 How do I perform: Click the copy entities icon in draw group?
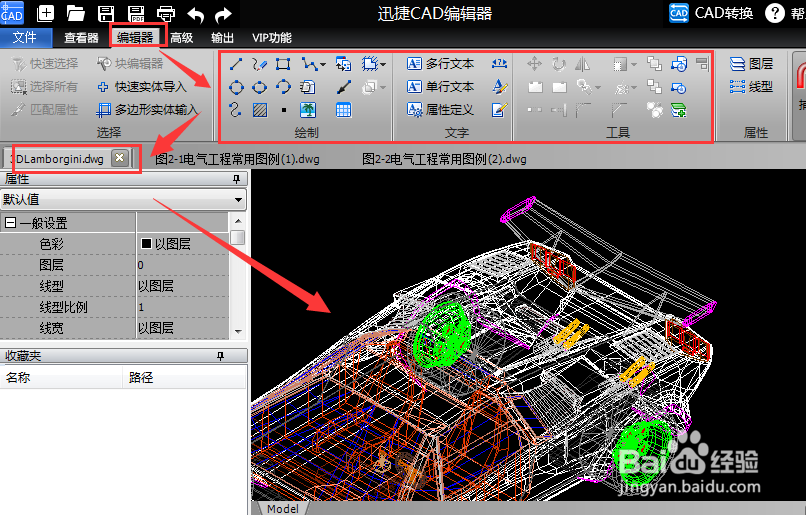pos(343,64)
